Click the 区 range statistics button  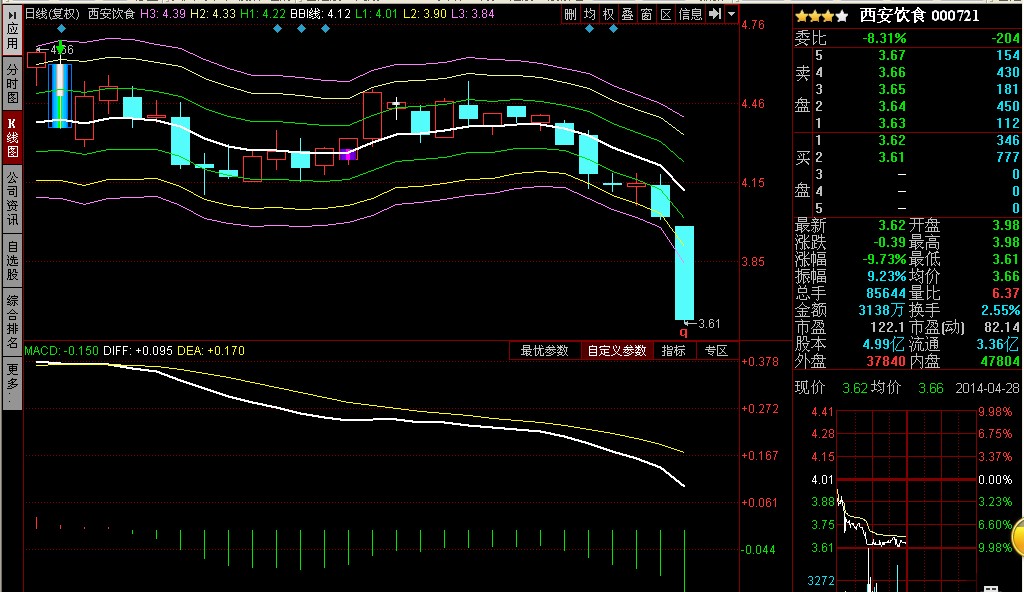[x=666, y=14]
